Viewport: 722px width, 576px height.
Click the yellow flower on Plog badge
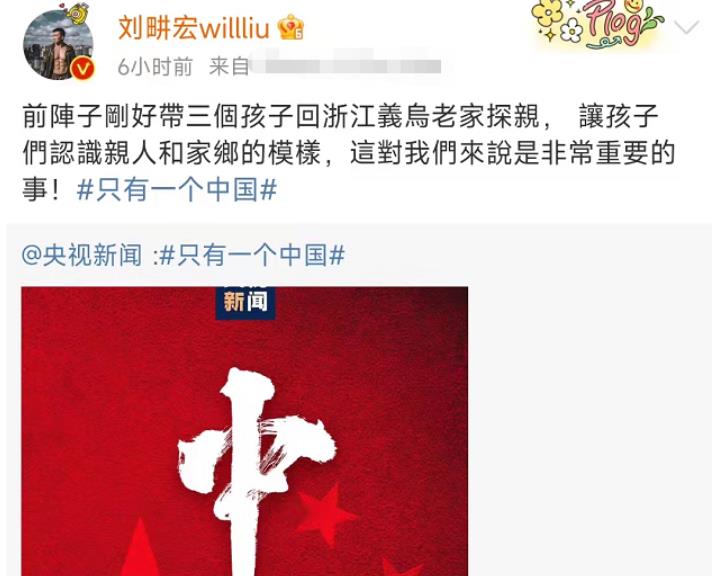(x=547, y=13)
